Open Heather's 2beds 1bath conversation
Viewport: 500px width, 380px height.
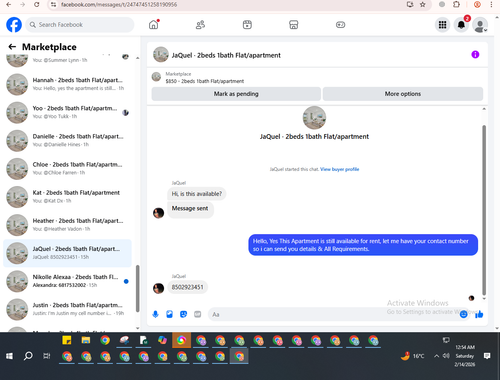pos(68,225)
